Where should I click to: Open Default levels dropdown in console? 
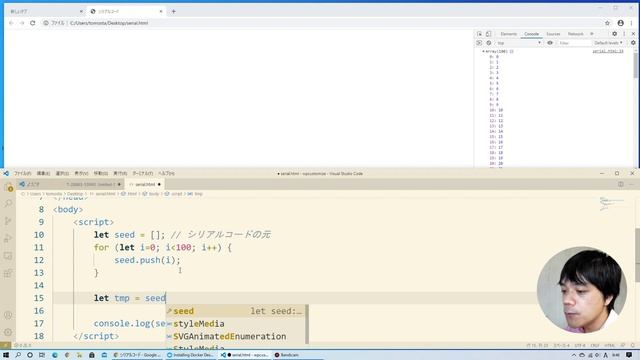[x=608, y=43]
